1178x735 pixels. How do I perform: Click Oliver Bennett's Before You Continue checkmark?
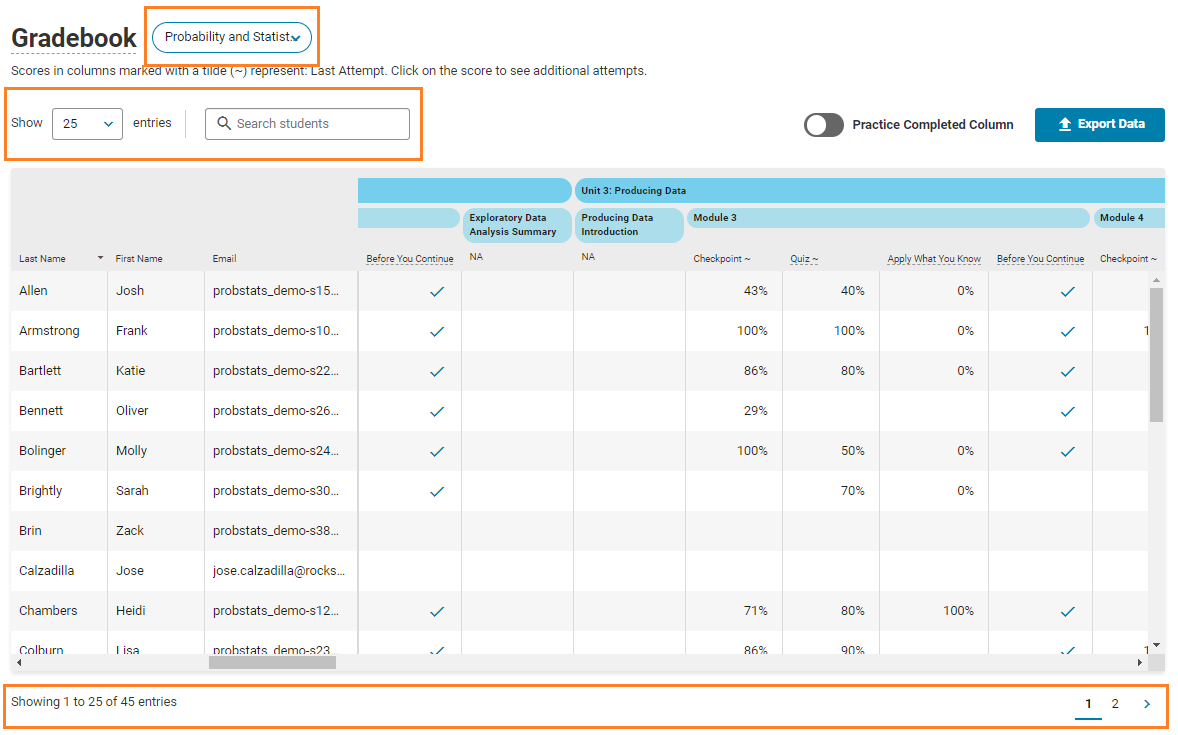[436, 411]
